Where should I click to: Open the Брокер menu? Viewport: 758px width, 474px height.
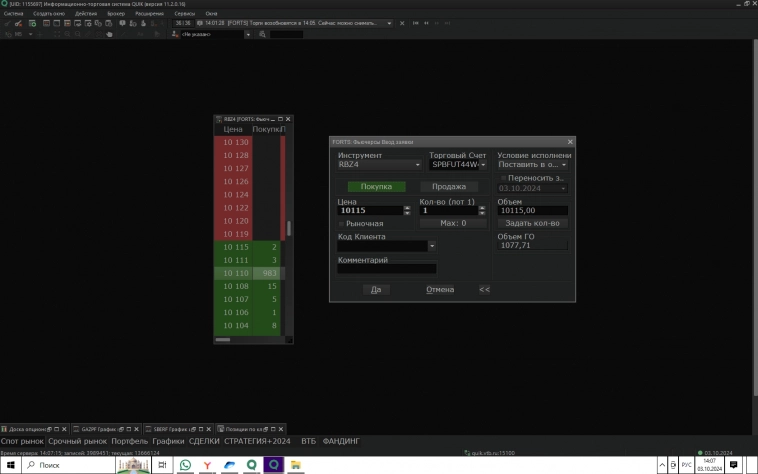[x=116, y=14]
